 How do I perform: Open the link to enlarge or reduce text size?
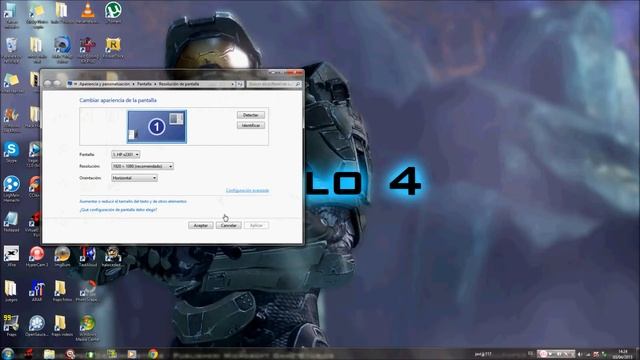coord(133,202)
